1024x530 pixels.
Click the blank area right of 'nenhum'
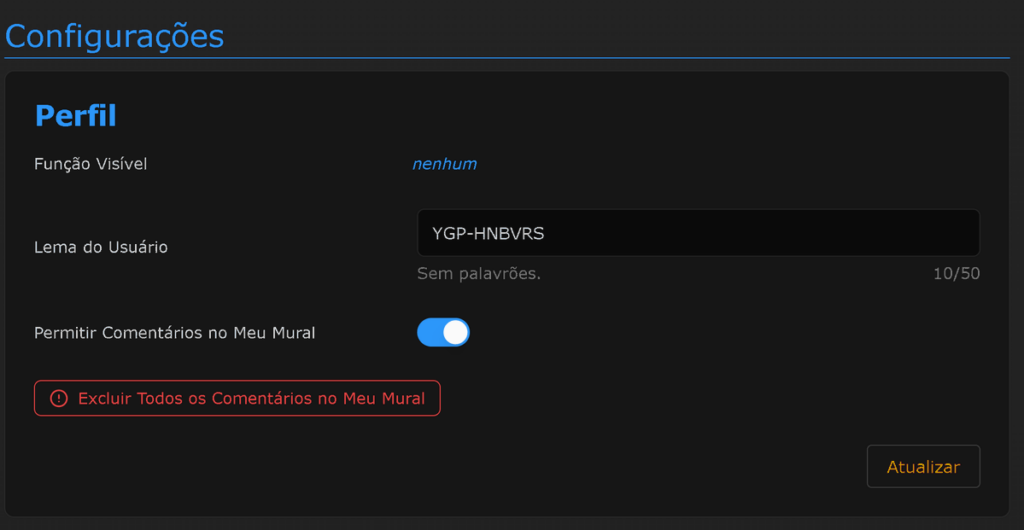[700, 164]
